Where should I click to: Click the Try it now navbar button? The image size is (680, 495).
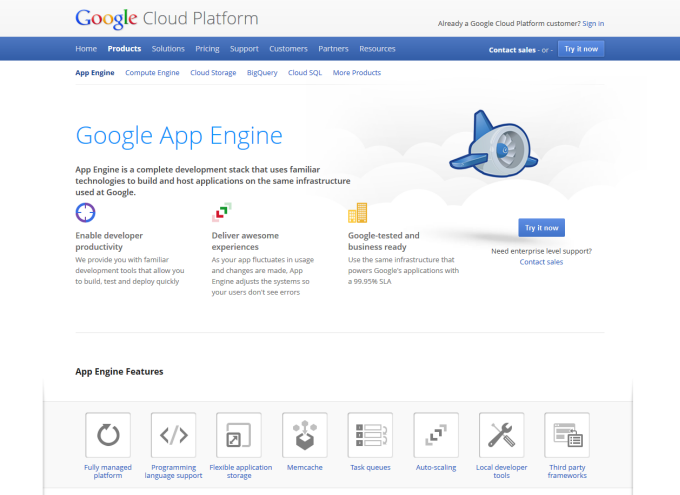tap(581, 49)
